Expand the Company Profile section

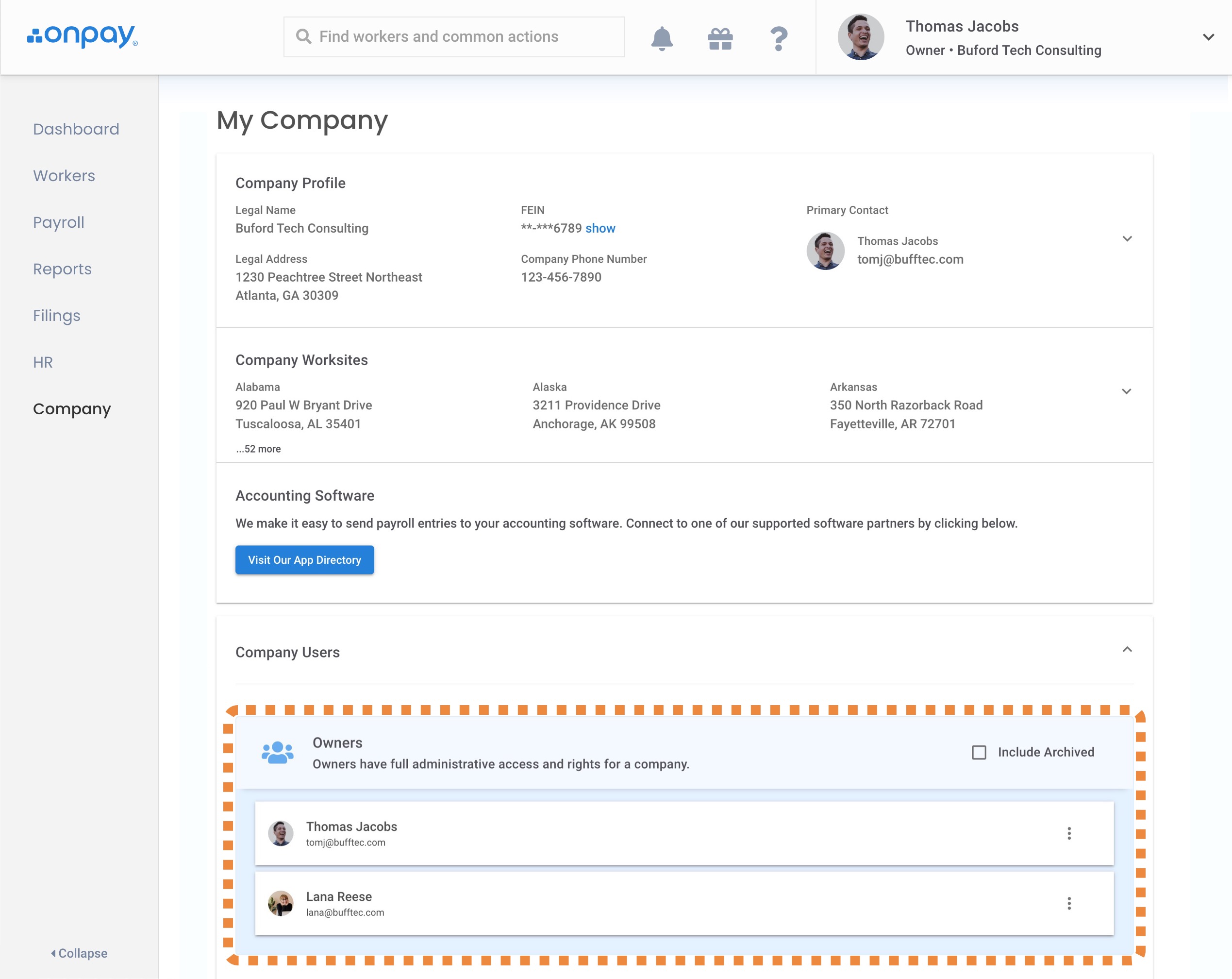coord(1127,239)
